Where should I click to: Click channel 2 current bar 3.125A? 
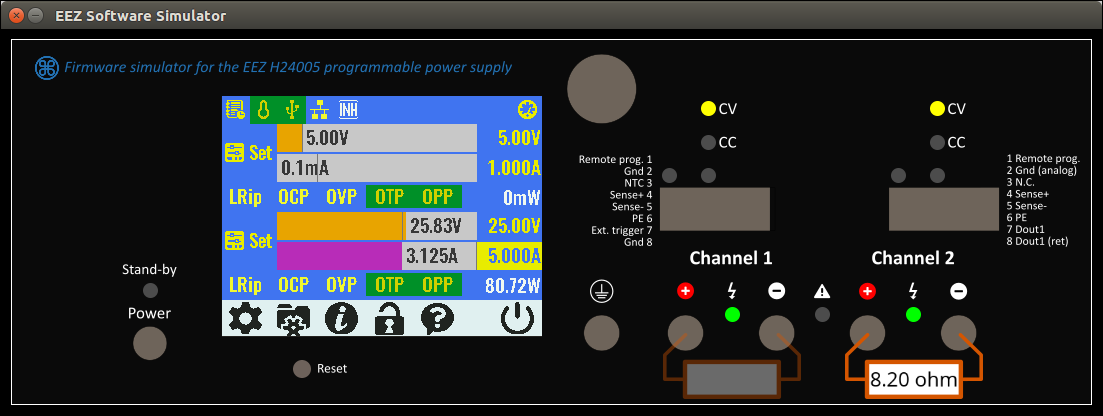click(377, 256)
